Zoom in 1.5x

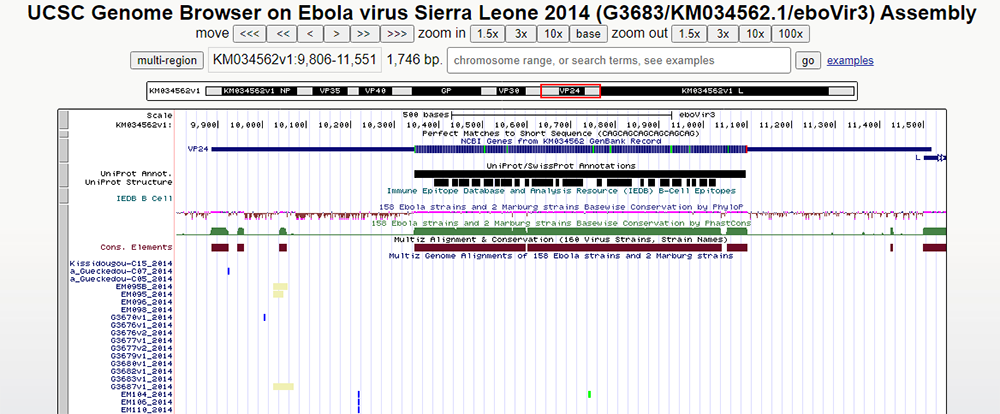pyautogui.click(x=486, y=33)
